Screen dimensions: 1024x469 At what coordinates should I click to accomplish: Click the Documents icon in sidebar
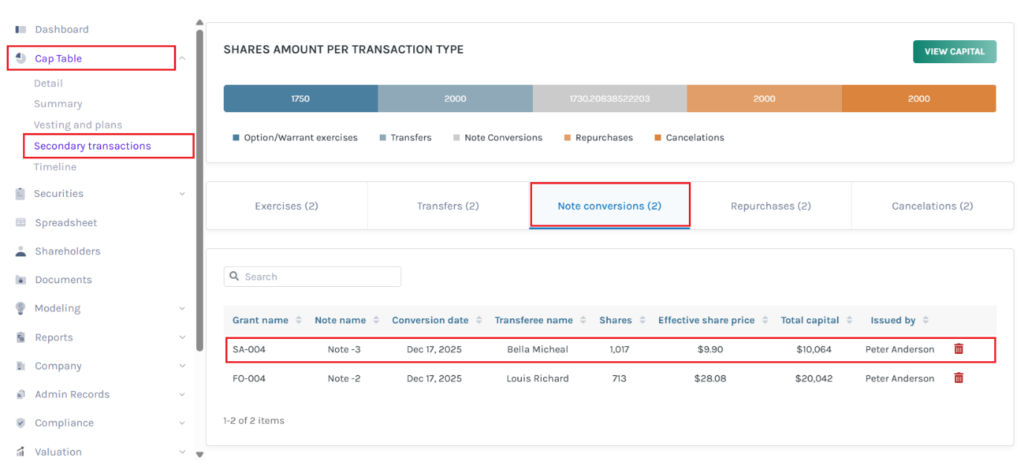click(21, 280)
